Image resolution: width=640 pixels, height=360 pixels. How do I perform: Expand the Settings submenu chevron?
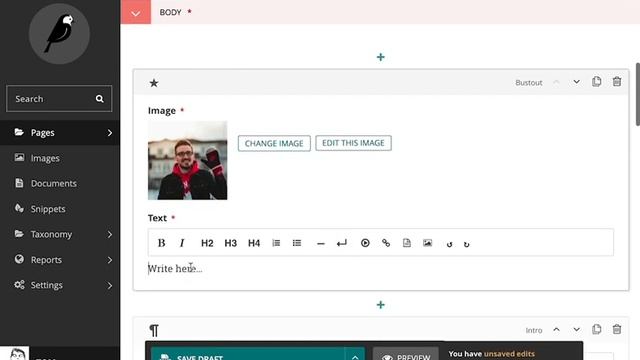tap(110, 285)
